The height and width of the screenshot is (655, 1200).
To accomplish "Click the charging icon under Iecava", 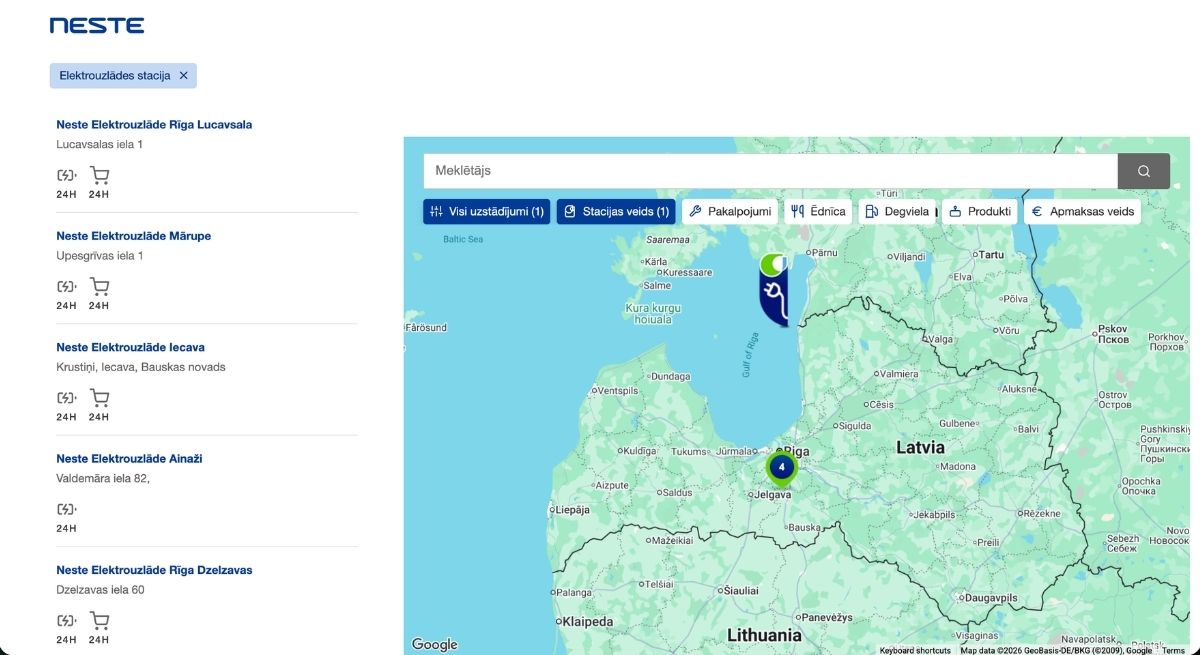I will point(66,398).
